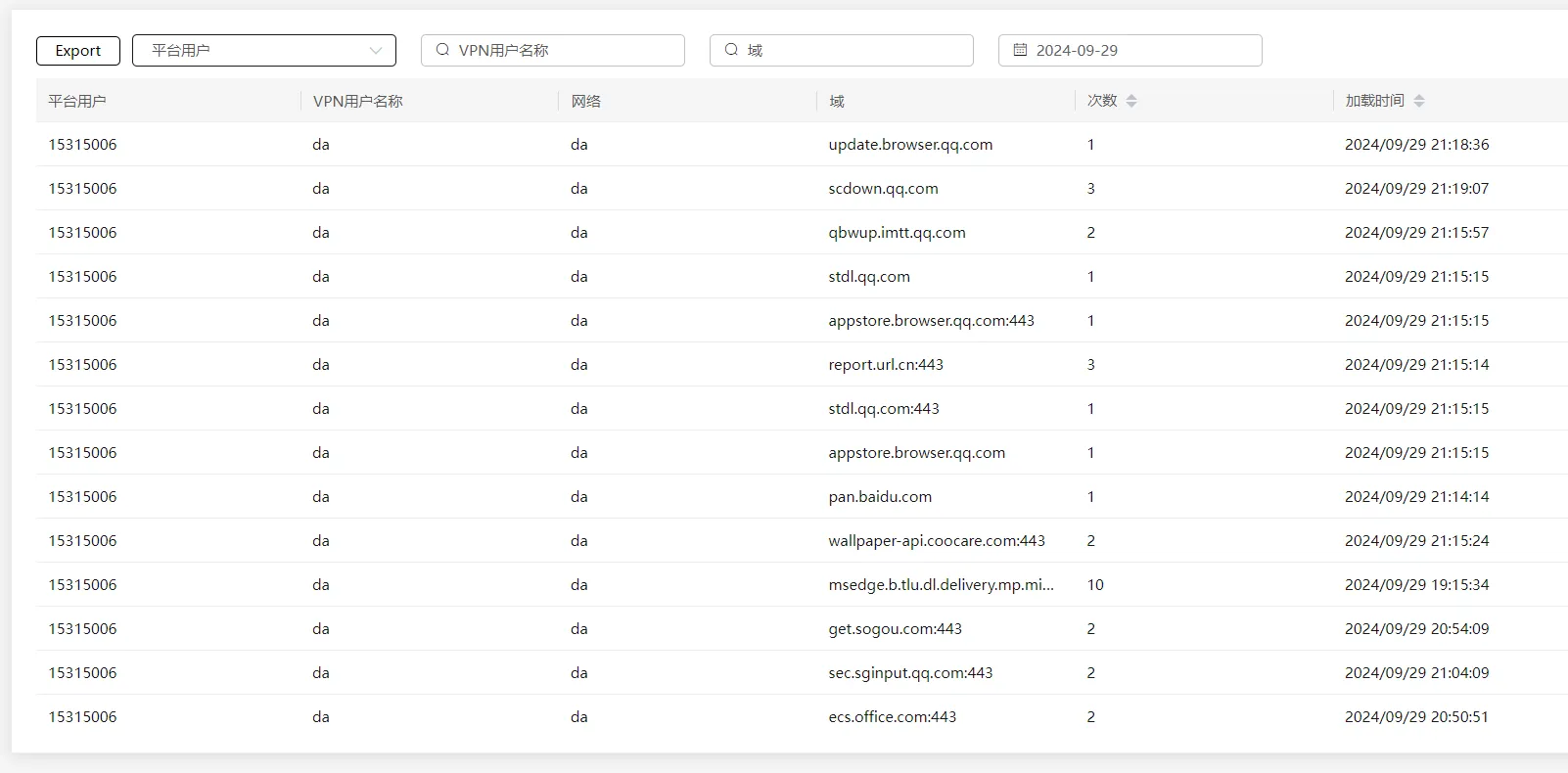This screenshot has height=773, width=1568.
Task: Select domain stdl.qq.com cell
Action: tap(869, 277)
